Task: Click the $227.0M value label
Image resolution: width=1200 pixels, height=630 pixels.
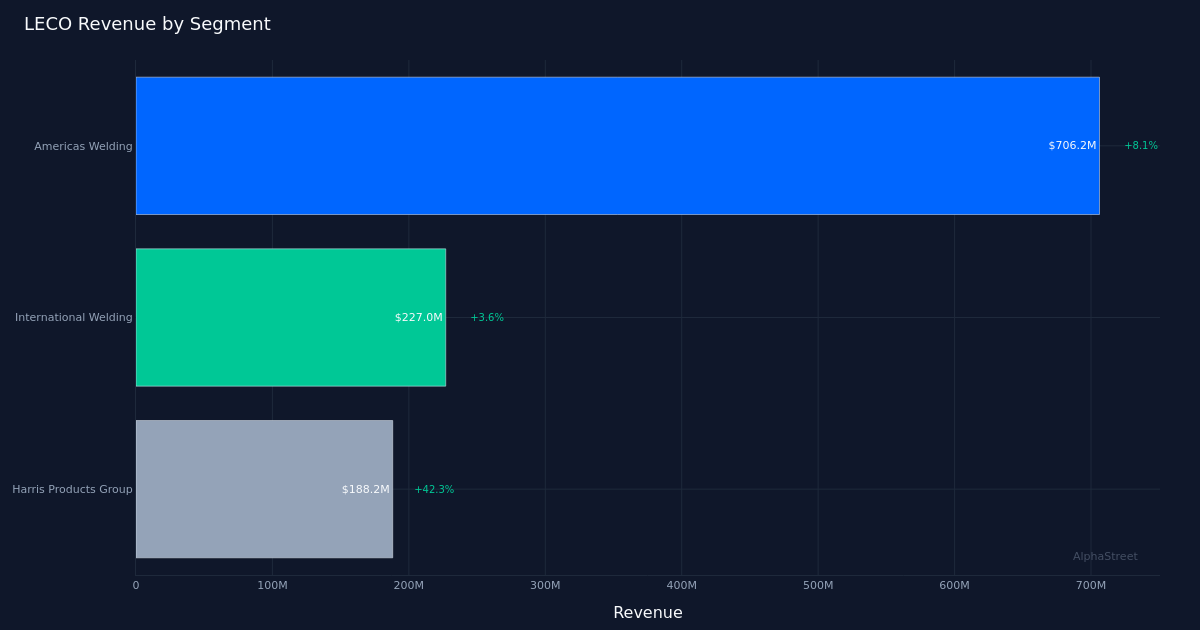Action: [418, 318]
